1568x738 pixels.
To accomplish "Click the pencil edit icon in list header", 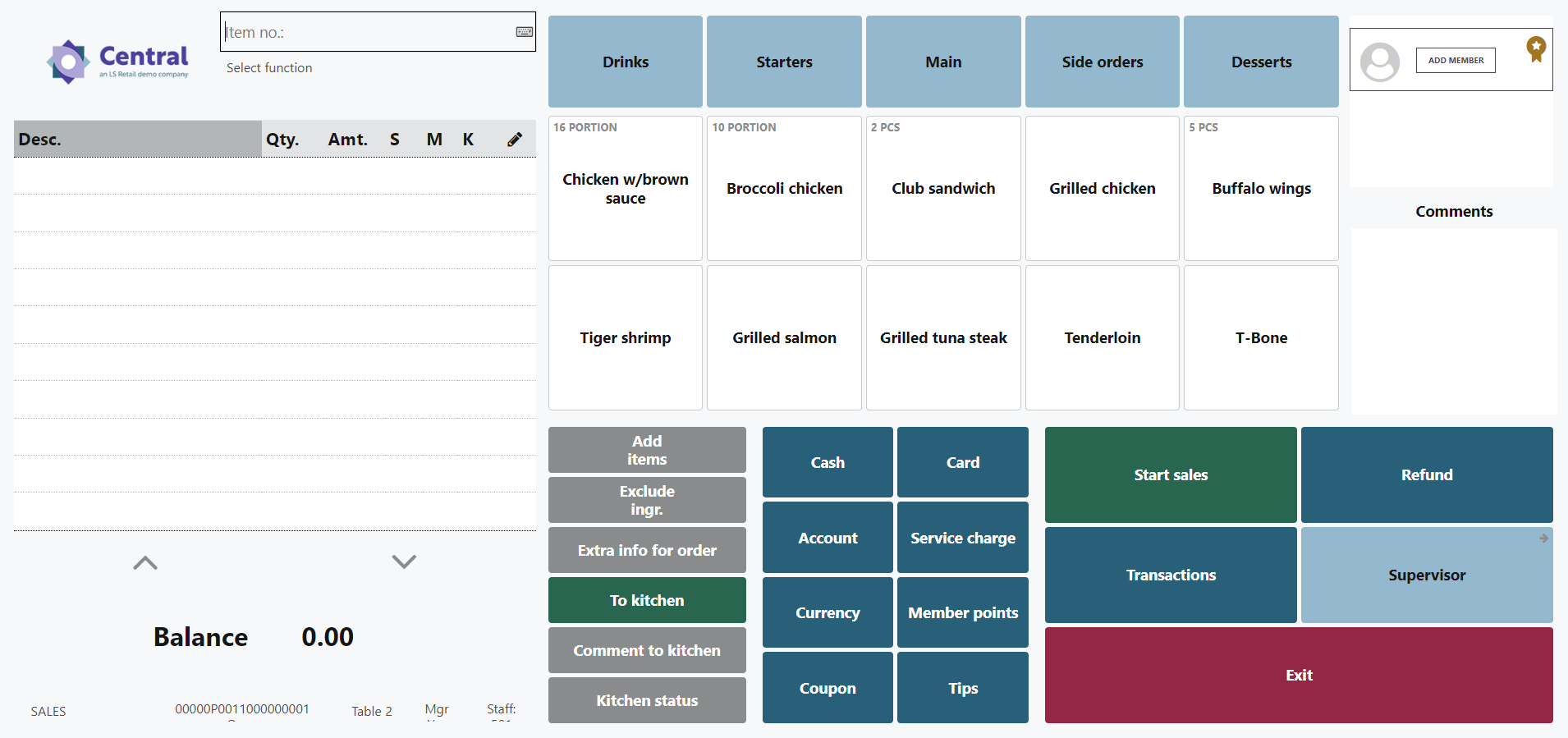I will (x=515, y=140).
